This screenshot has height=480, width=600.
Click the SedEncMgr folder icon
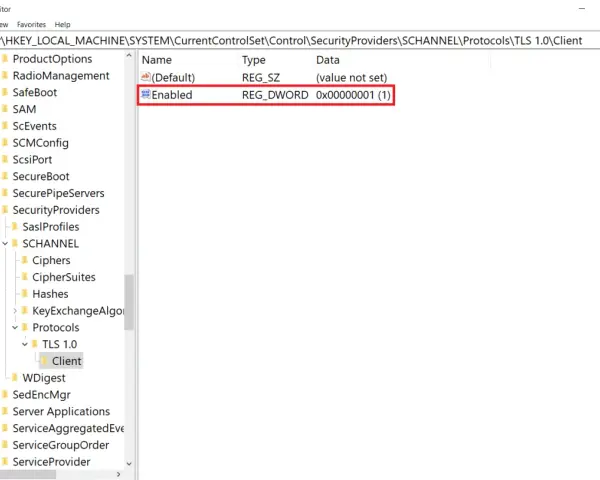tap(5, 395)
